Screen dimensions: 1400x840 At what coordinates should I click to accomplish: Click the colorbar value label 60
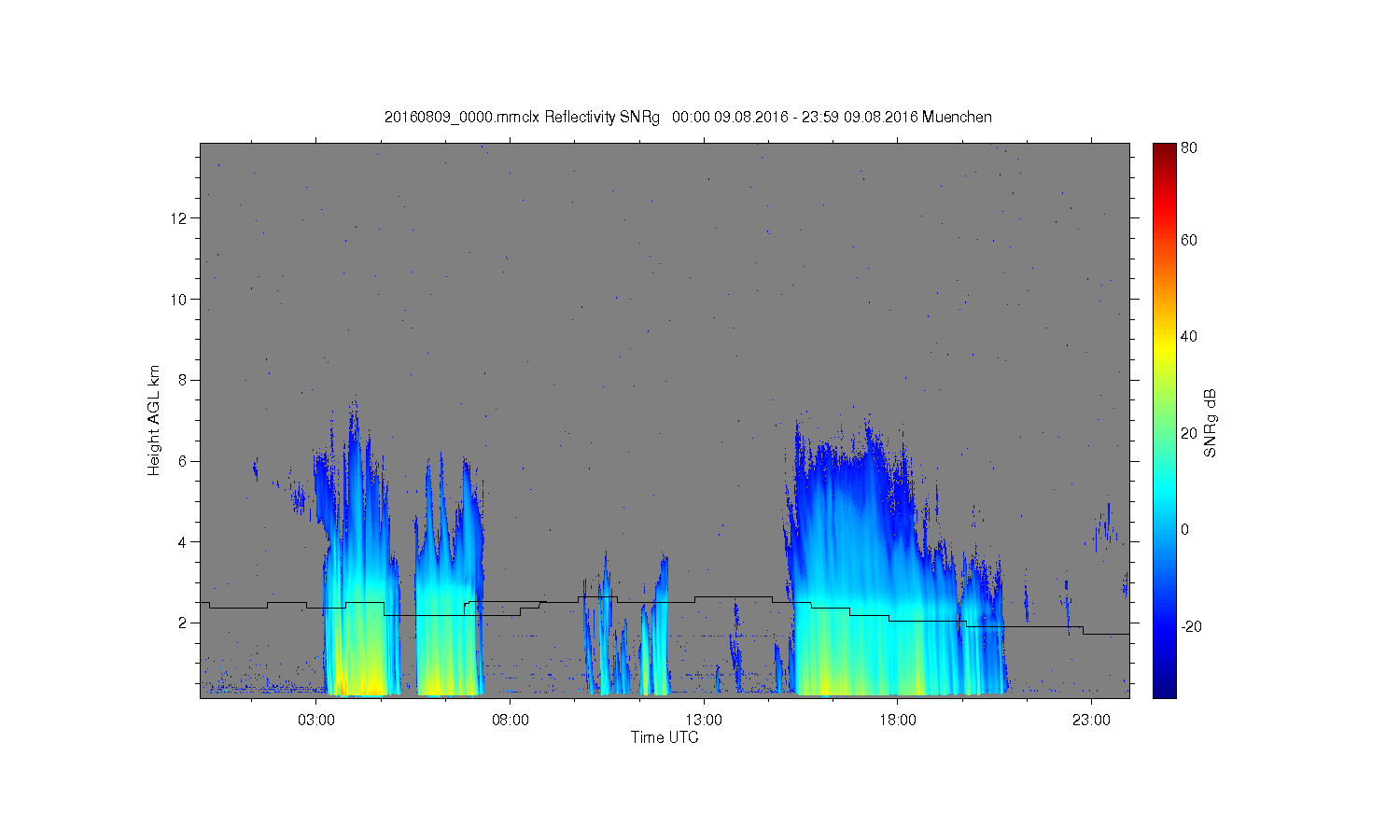(x=1189, y=241)
